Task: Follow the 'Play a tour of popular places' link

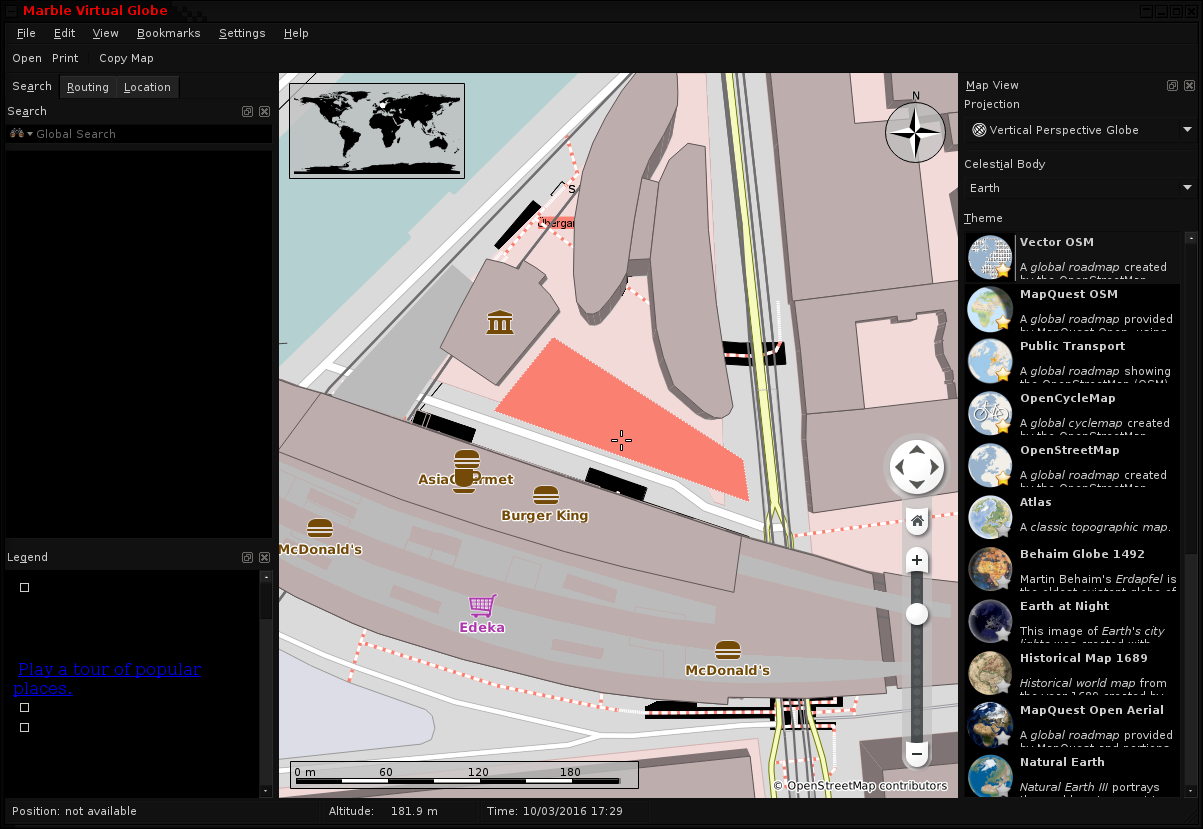Action: [x=108, y=679]
